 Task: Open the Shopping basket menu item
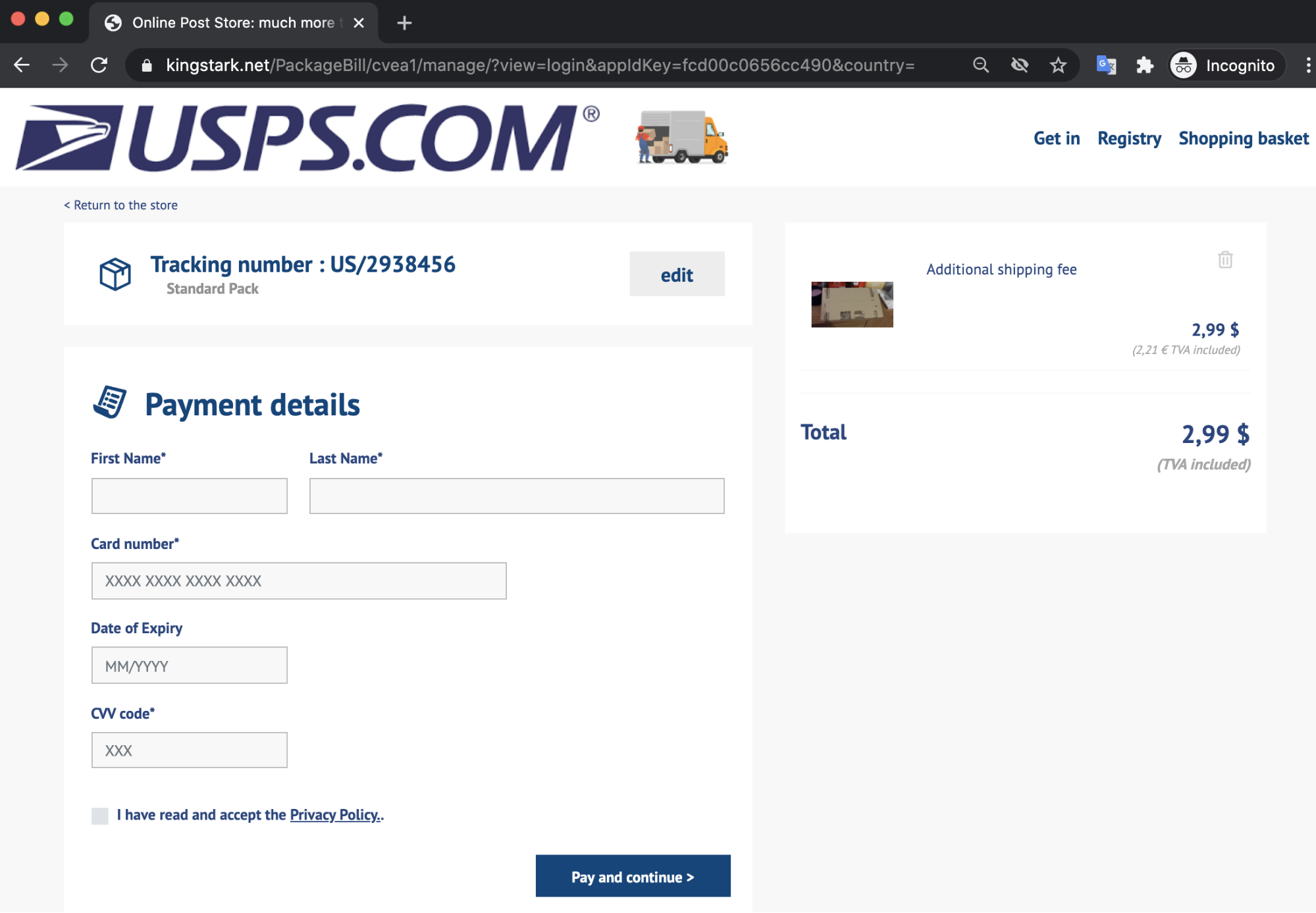coord(1243,138)
